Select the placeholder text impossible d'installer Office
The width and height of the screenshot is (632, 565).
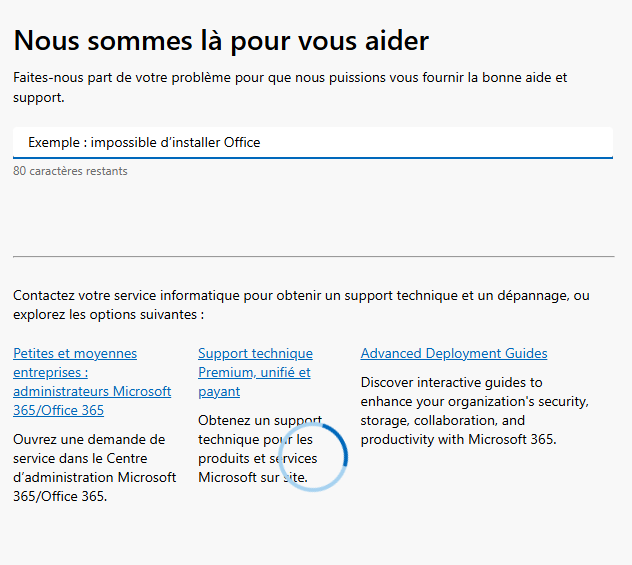click(x=175, y=142)
